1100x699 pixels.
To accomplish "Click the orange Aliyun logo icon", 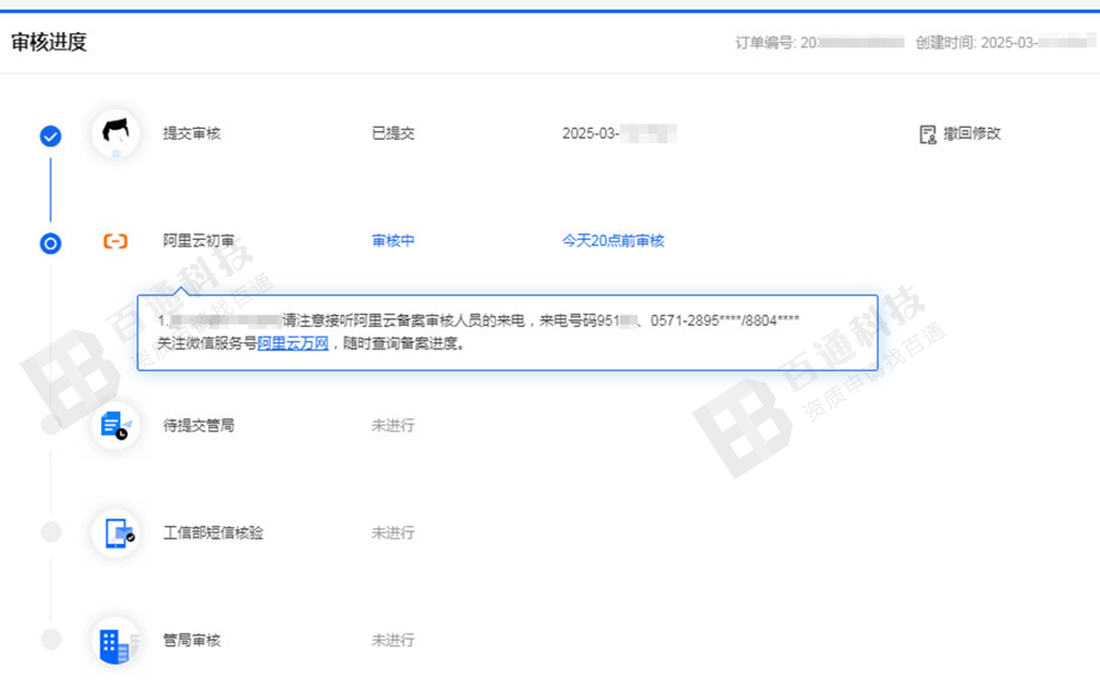I will point(116,241).
